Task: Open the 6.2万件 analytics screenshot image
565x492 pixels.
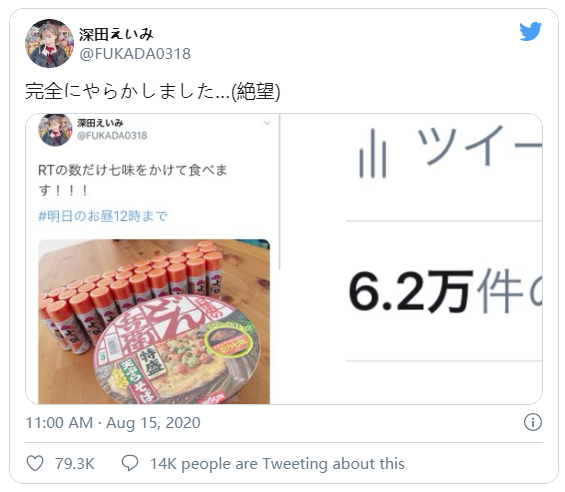Action: (411, 259)
